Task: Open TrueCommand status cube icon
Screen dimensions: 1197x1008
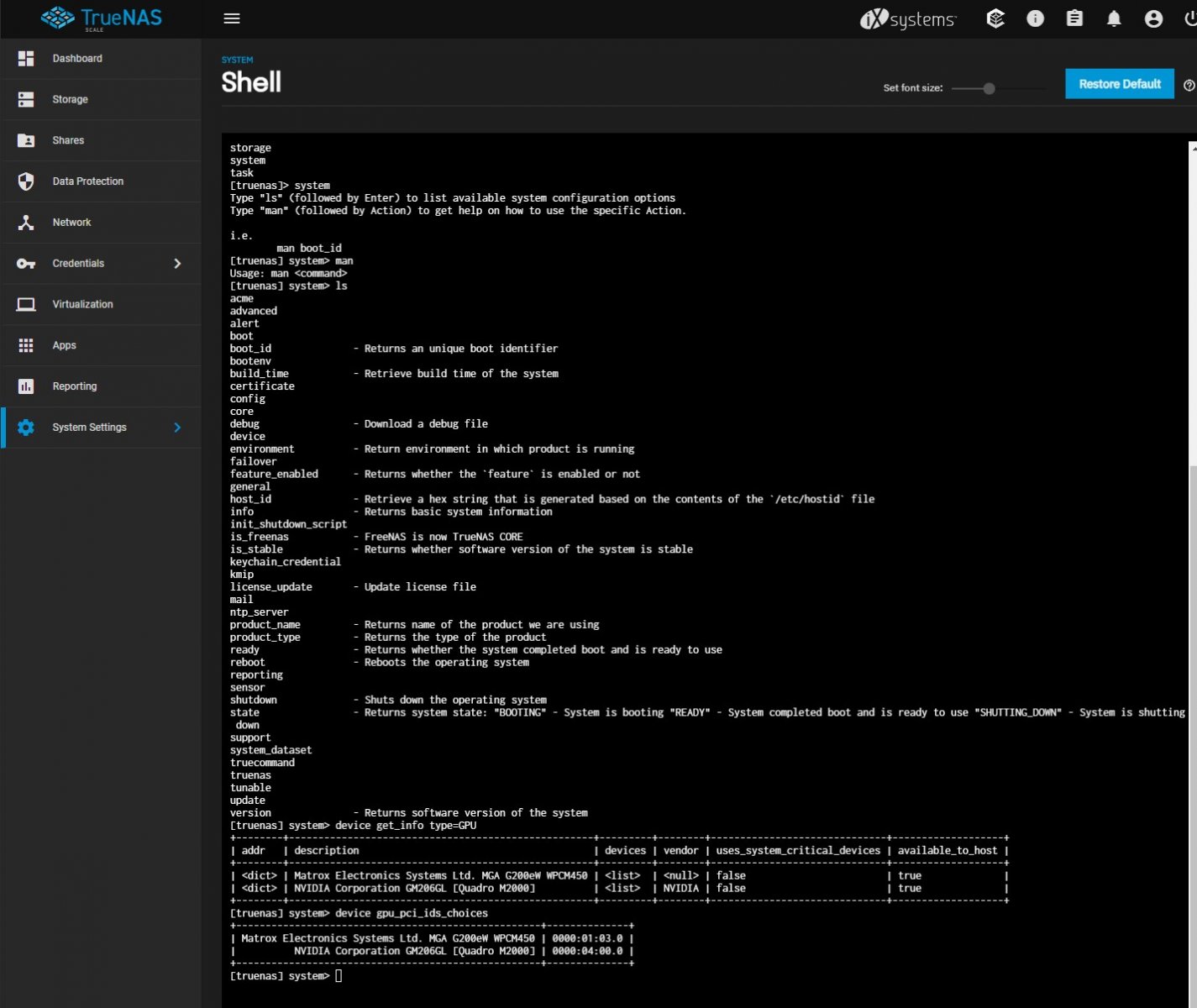Action: (995, 18)
